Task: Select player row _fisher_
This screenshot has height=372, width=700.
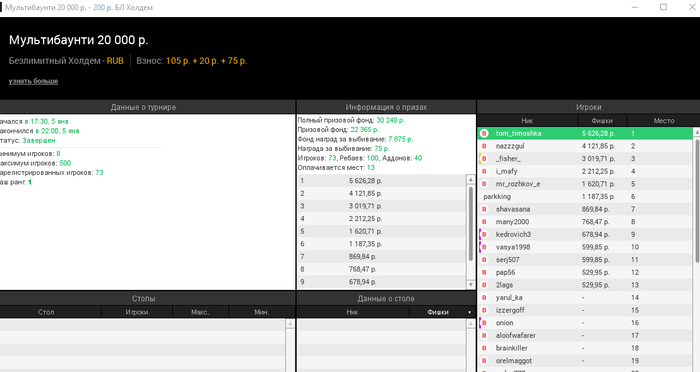Action: (585, 159)
